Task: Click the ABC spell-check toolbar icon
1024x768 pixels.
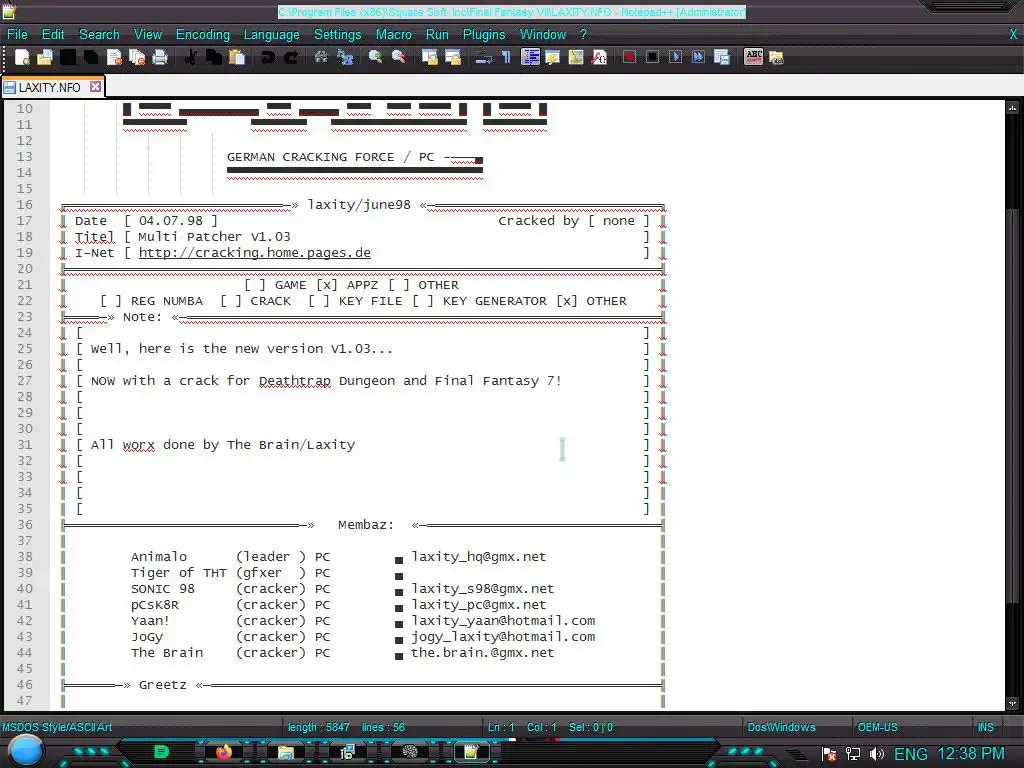Action: click(753, 57)
